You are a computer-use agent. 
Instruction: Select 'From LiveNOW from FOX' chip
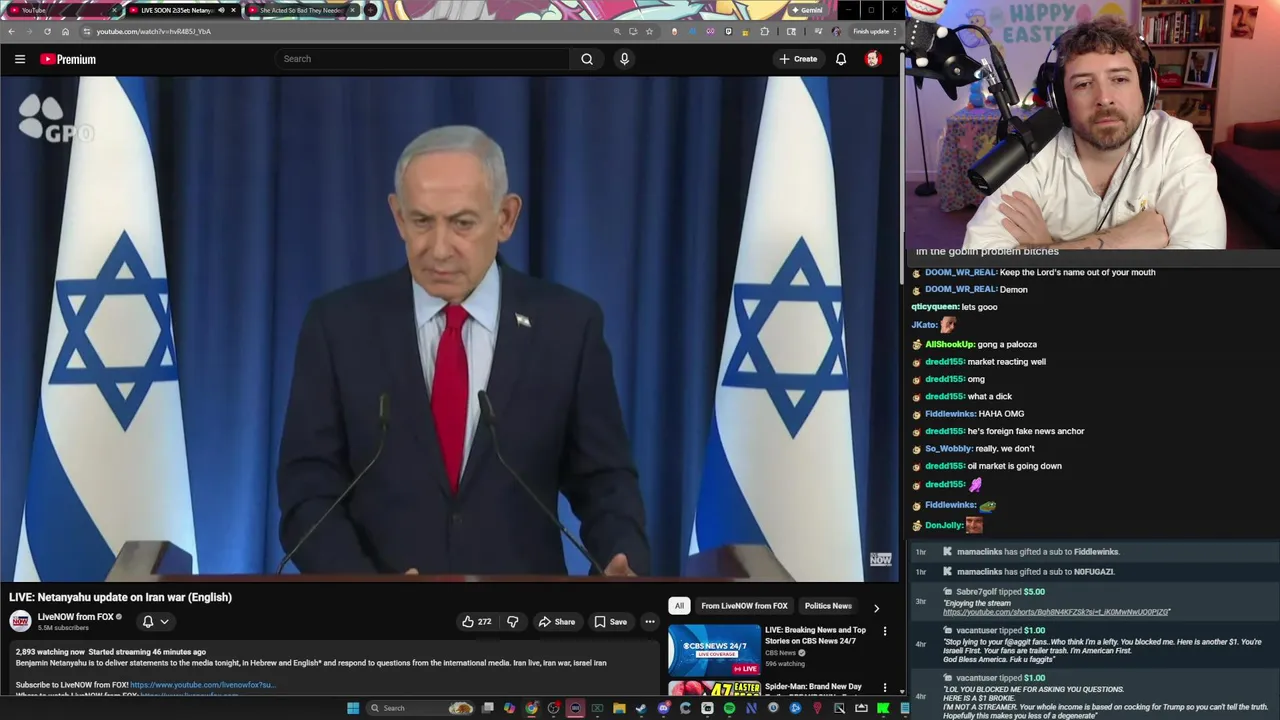click(x=744, y=606)
